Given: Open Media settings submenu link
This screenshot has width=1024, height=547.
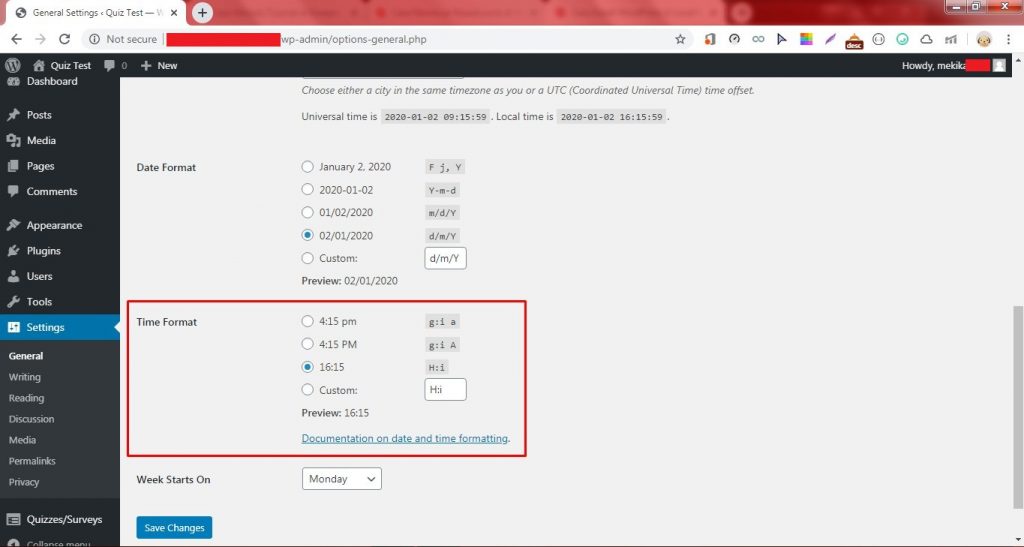Looking at the screenshot, I should [x=22, y=440].
